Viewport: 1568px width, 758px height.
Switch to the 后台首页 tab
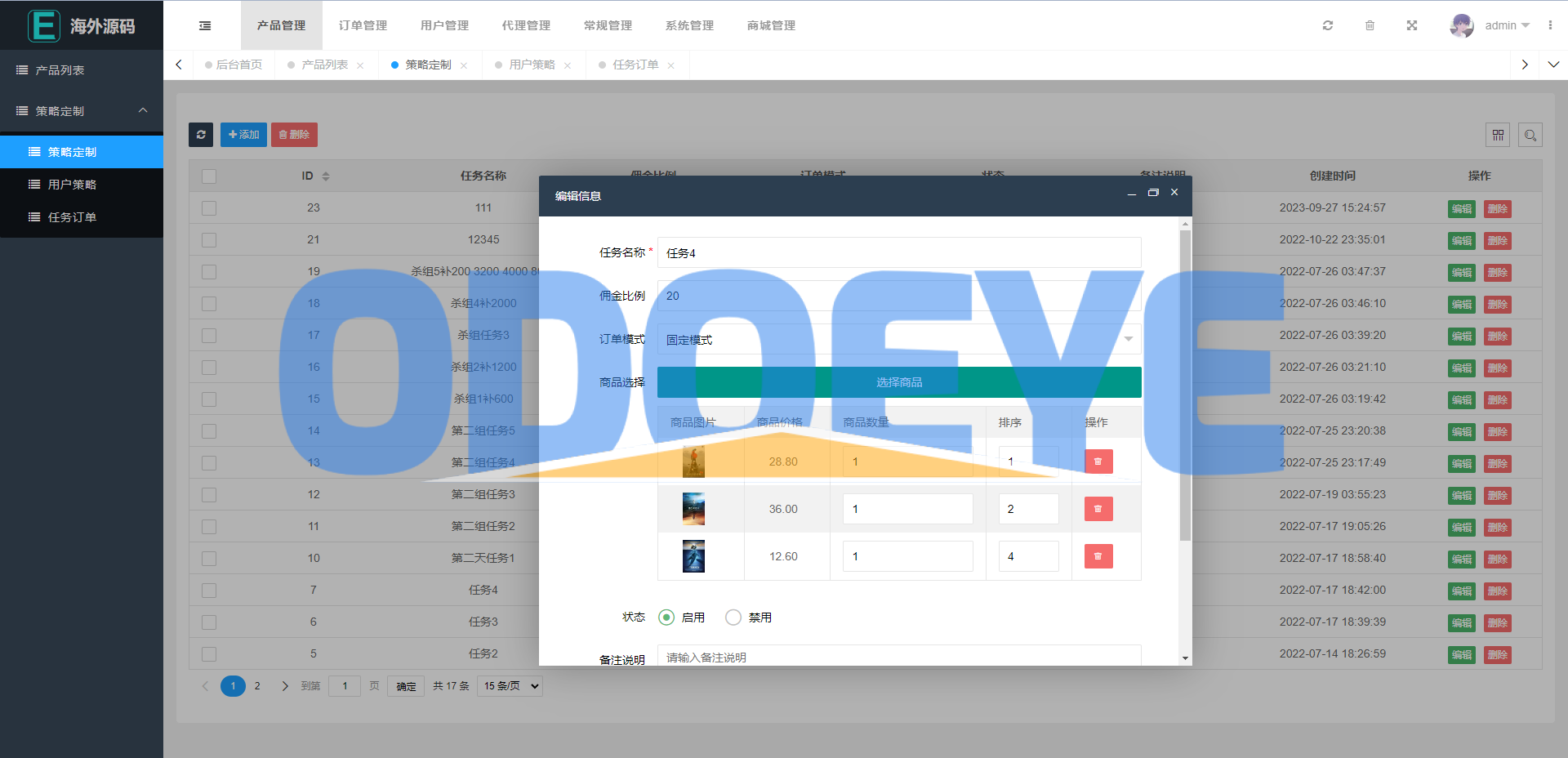pos(234,65)
